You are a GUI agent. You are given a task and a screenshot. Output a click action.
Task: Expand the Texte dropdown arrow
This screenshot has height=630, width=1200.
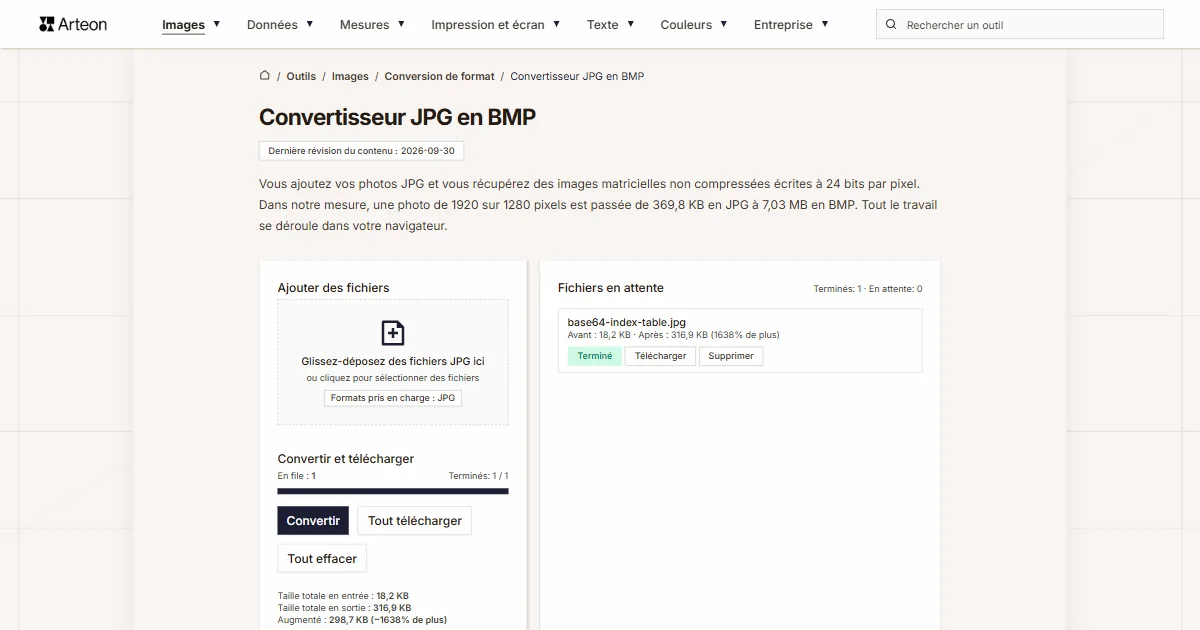click(x=630, y=24)
